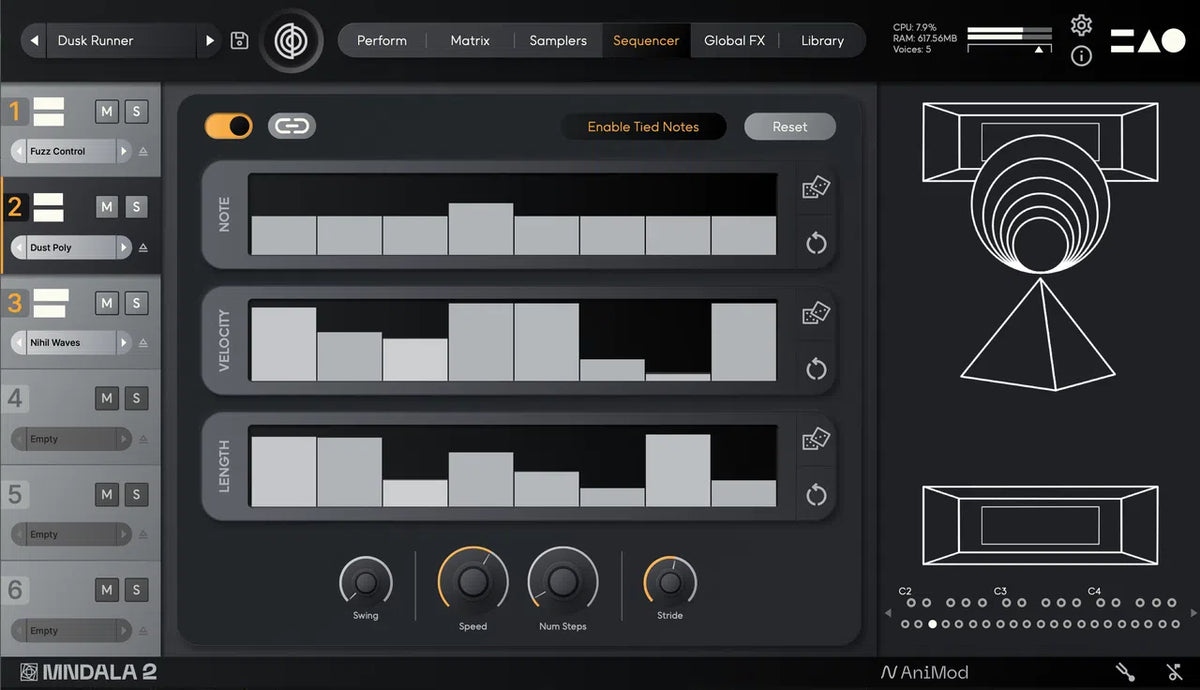The image size is (1200, 690).
Task: Click the link chain icon in sequencer
Action: coord(291,126)
